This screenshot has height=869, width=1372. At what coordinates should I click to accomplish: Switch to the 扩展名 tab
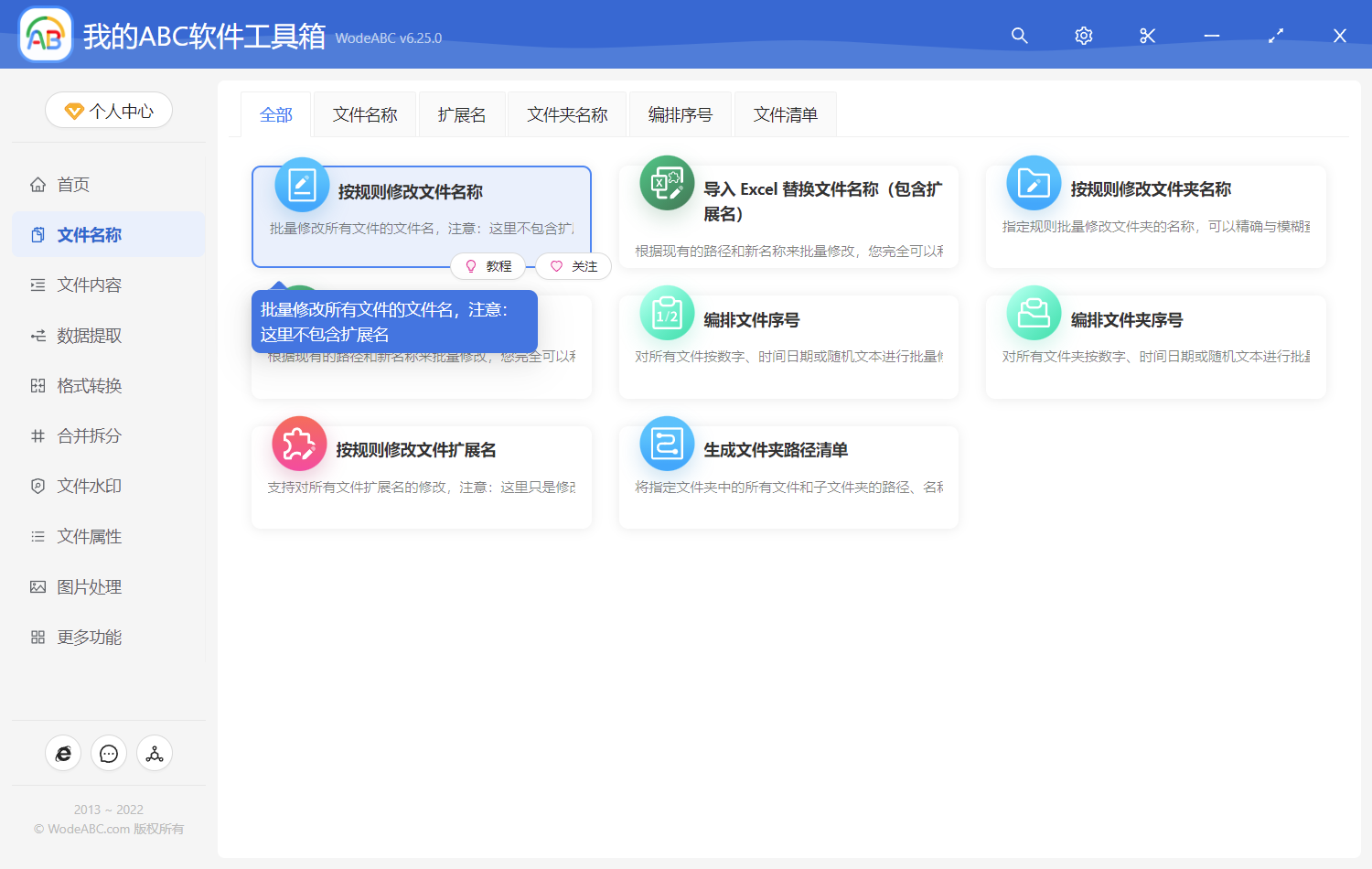tap(462, 113)
